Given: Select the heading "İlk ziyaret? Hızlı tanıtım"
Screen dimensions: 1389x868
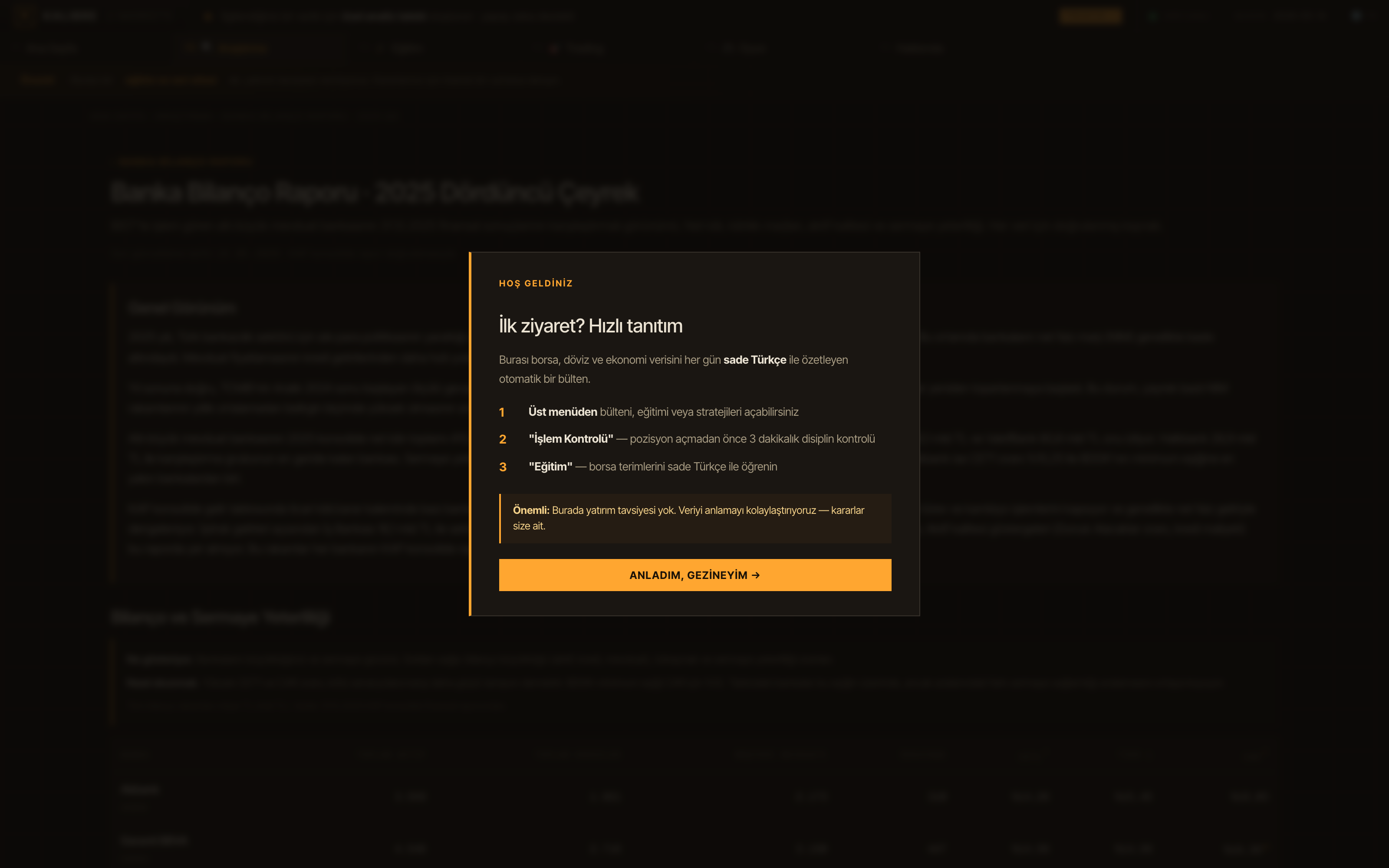Looking at the screenshot, I should pos(591,325).
